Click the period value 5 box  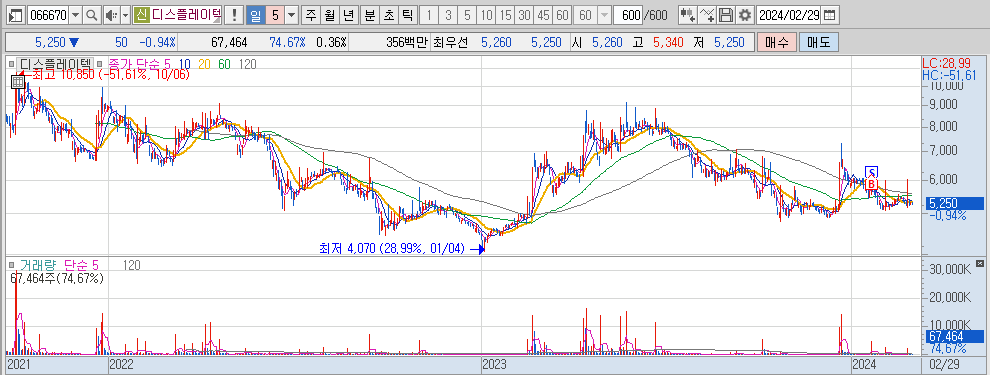pos(275,15)
